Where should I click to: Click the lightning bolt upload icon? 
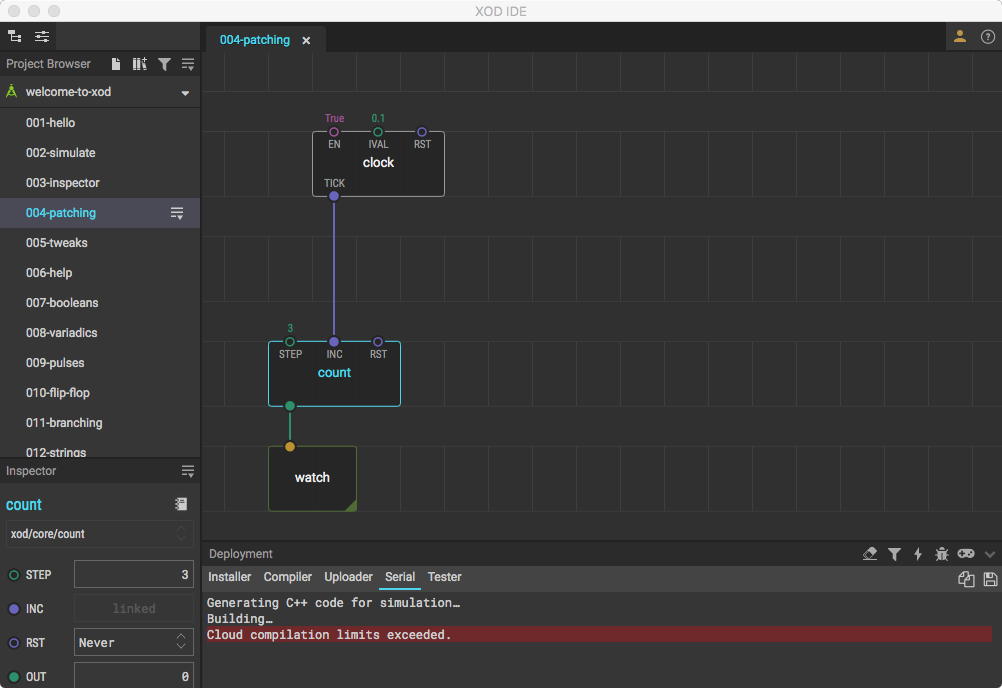(918, 554)
